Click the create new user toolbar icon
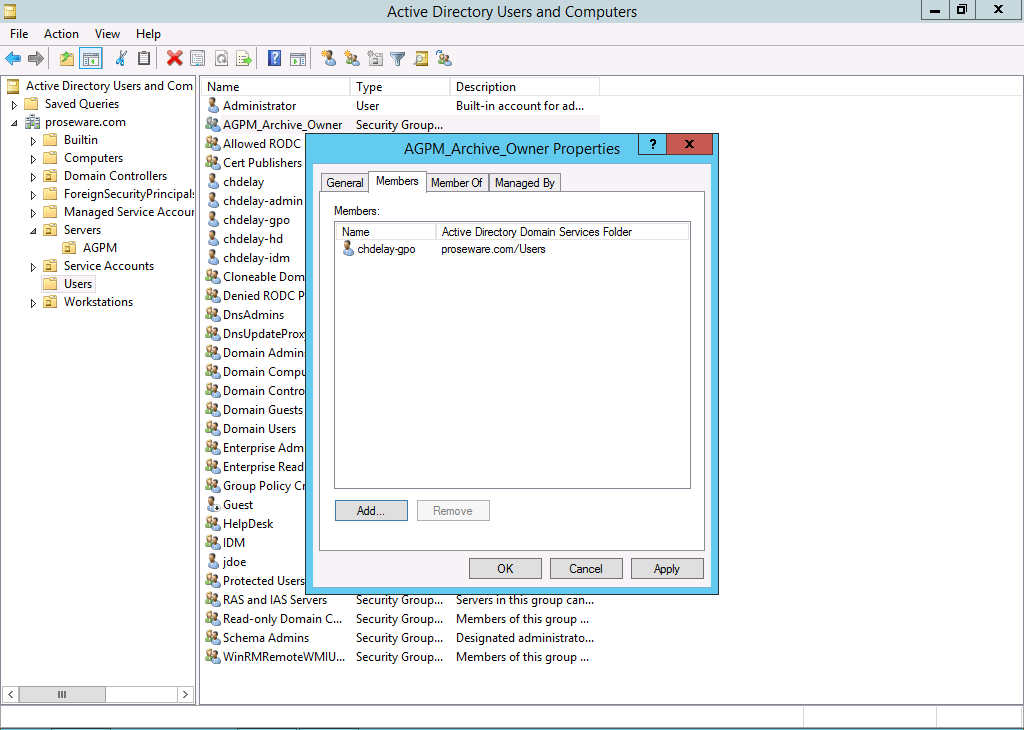Image resolution: width=1024 pixels, height=730 pixels. point(328,59)
